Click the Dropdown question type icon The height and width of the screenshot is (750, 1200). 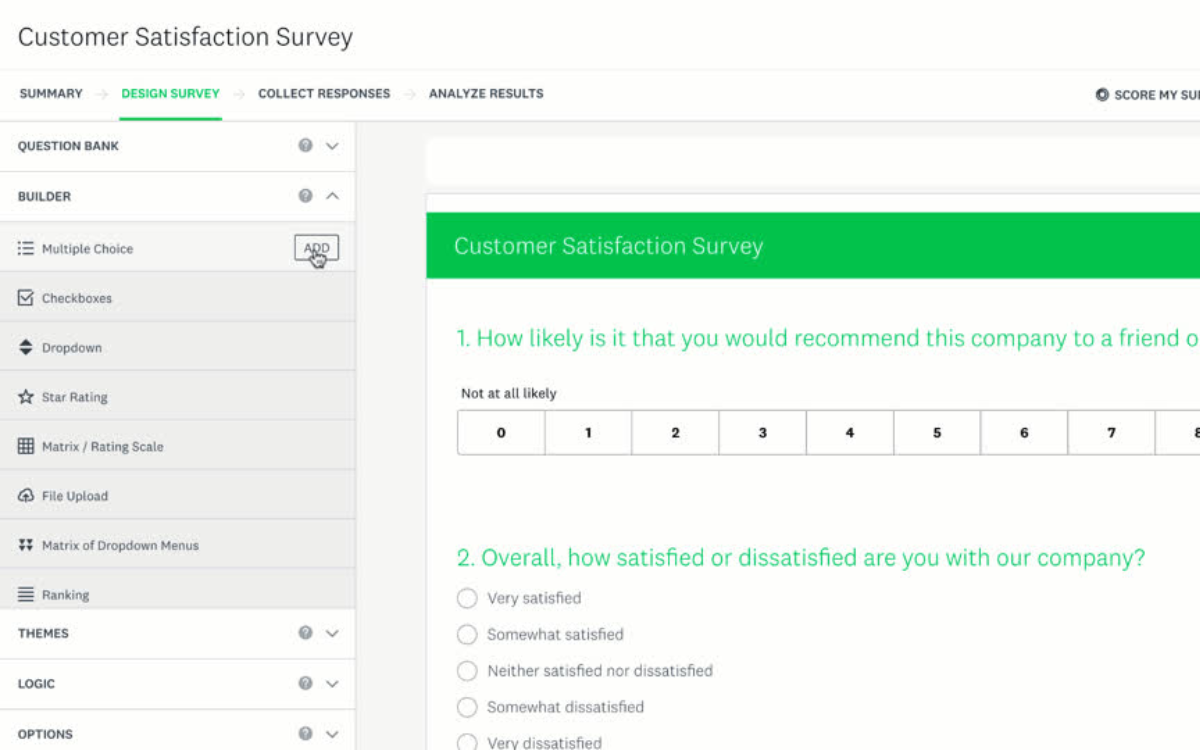pyautogui.click(x=26, y=348)
